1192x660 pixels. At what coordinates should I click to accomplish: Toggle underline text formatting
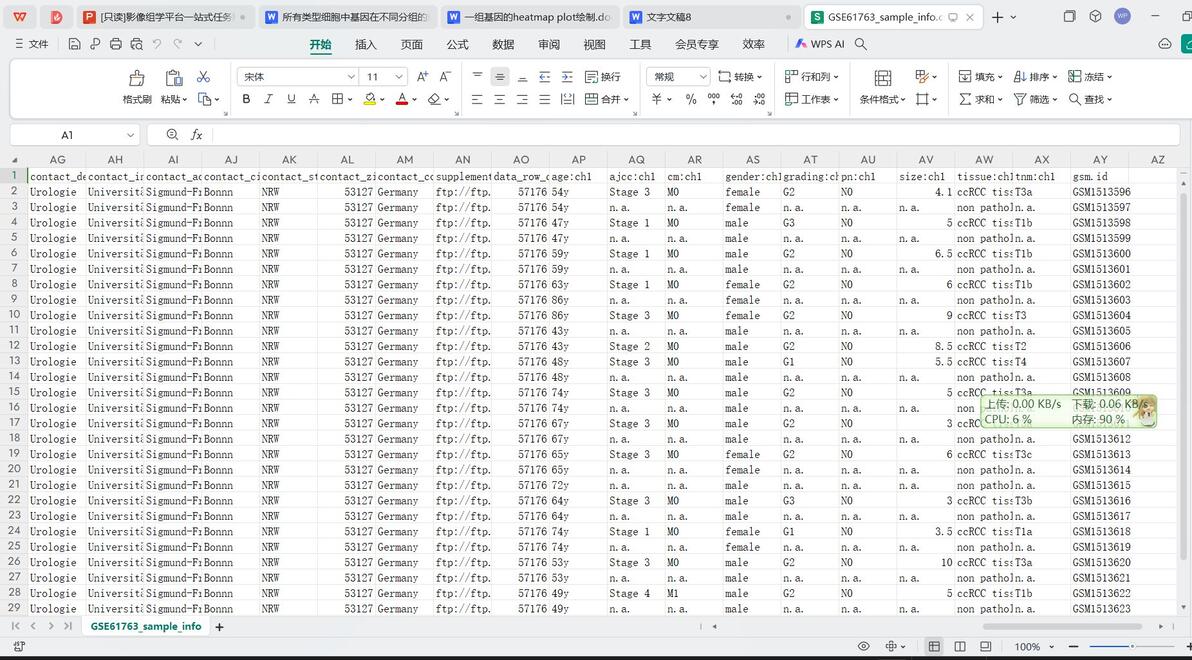(x=290, y=100)
